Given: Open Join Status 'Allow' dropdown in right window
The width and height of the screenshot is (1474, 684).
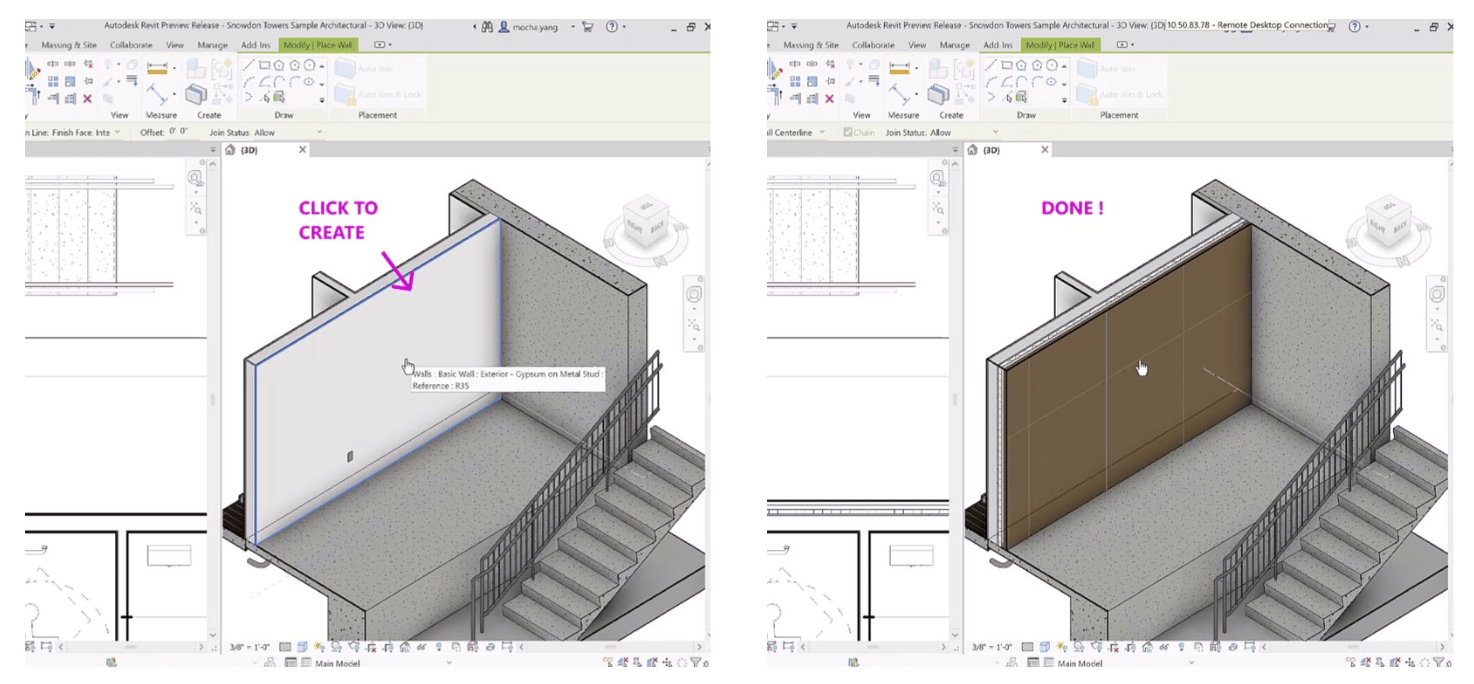Looking at the screenshot, I should pyautogui.click(x=964, y=132).
